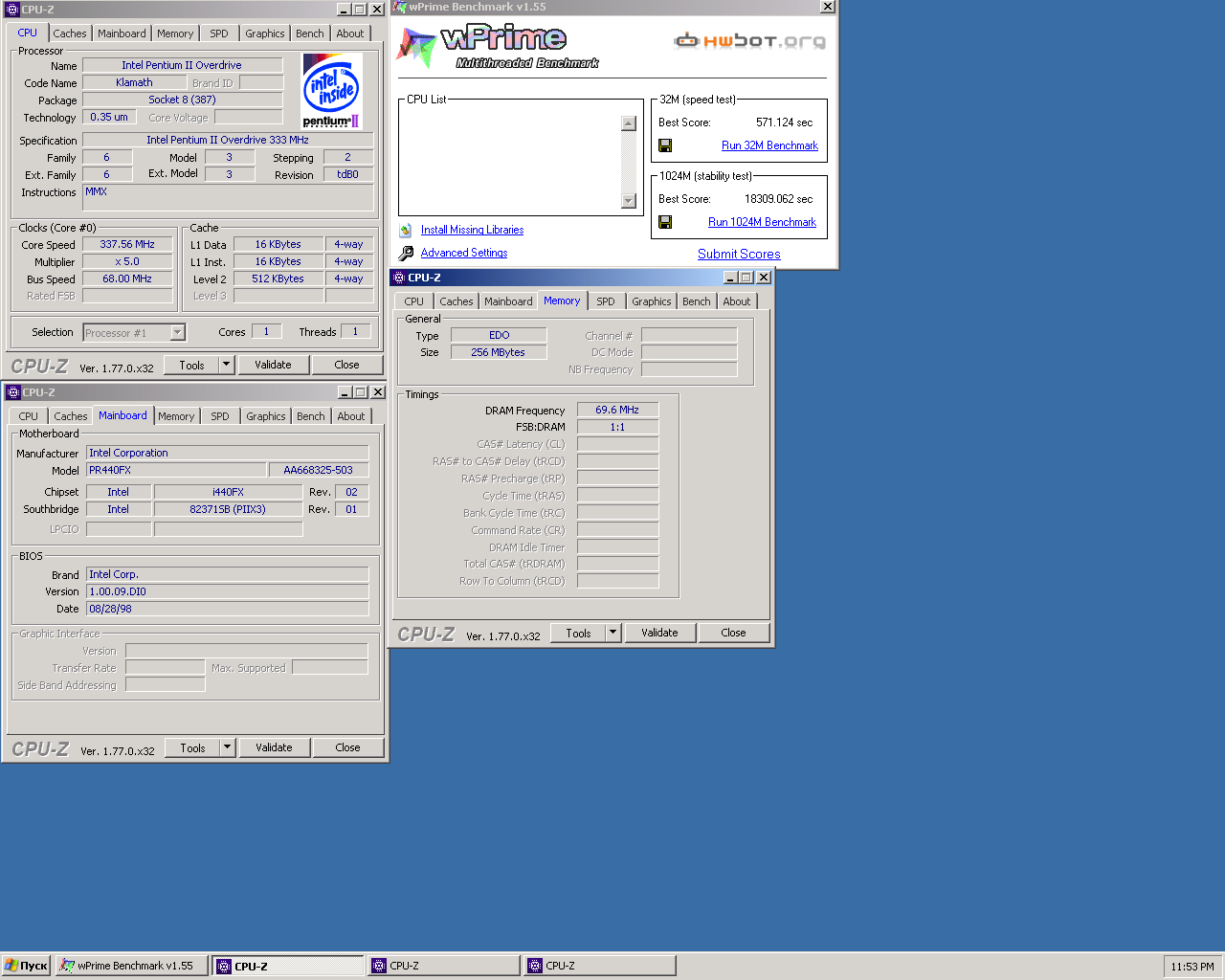Click Tools button in Memory window
Screen dimensions: 1225x980
click(578, 633)
